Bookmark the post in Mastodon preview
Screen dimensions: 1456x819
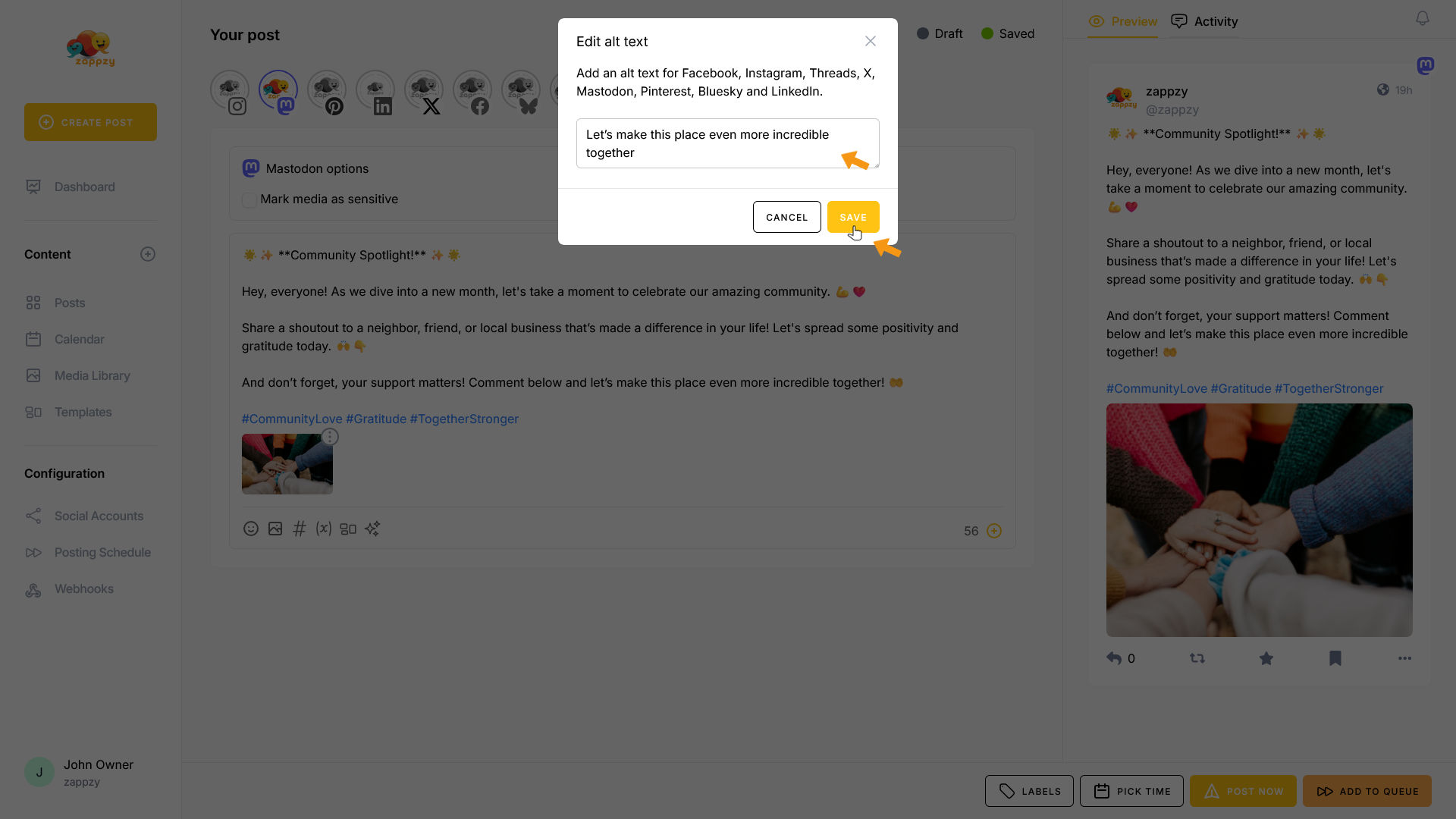(x=1335, y=659)
